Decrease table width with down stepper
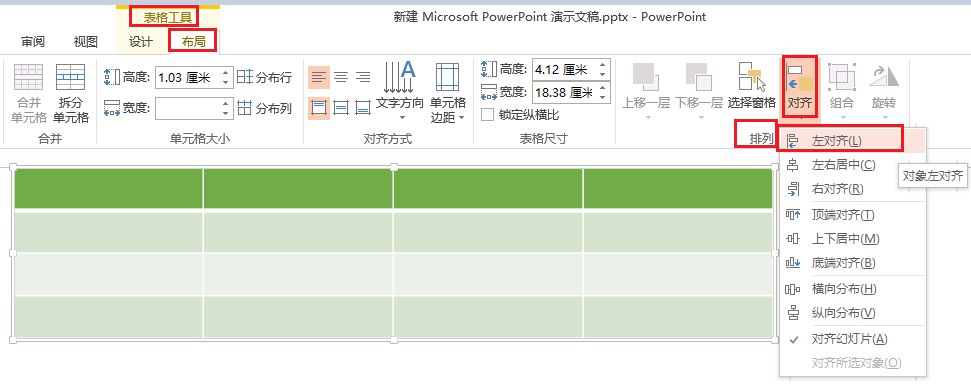Screen dimensions: 971x390 click(x=603, y=98)
